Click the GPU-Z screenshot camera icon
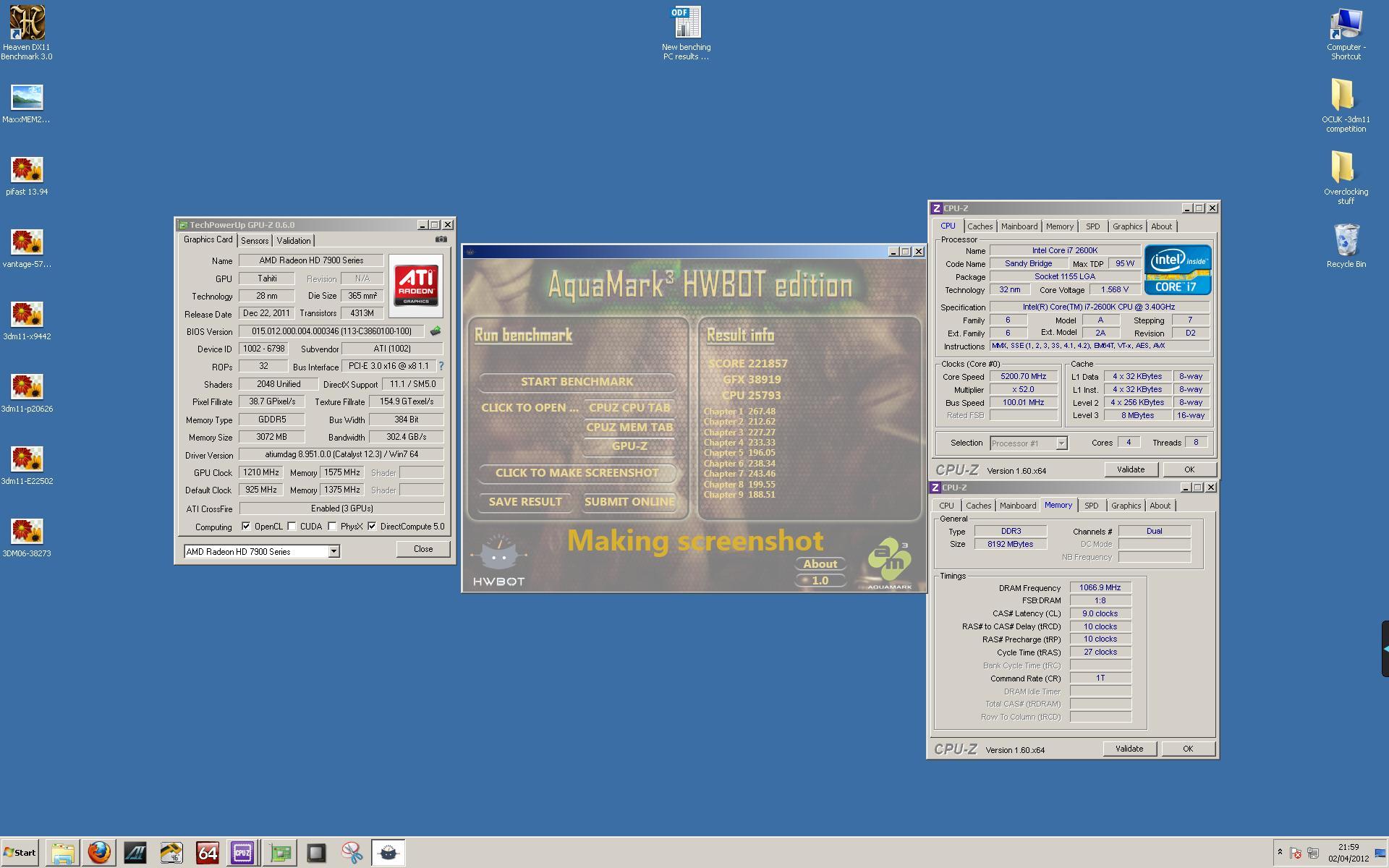The height and width of the screenshot is (868, 1389). [x=441, y=239]
